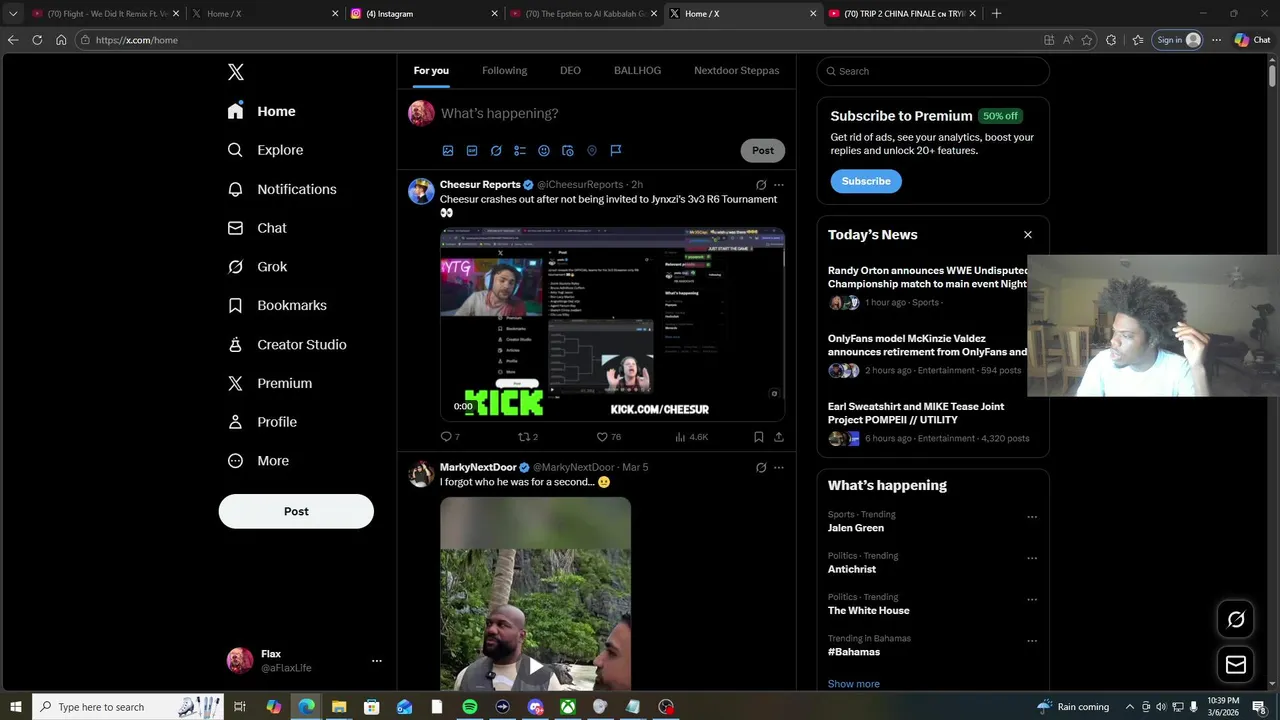Open more options on Cheesur Reports post
This screenshot has height=720, width=1280.
click(x=779, y=185)
